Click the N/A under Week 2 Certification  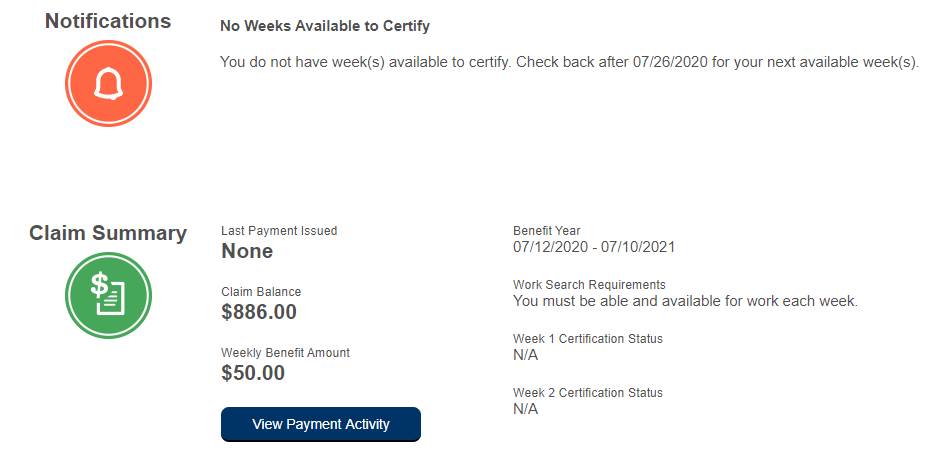click(x=525, y=409)
